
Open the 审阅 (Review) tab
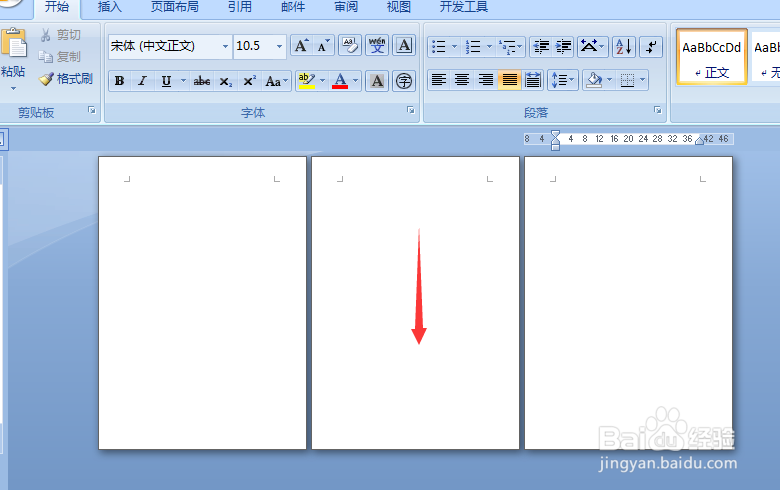click(346, 7)
